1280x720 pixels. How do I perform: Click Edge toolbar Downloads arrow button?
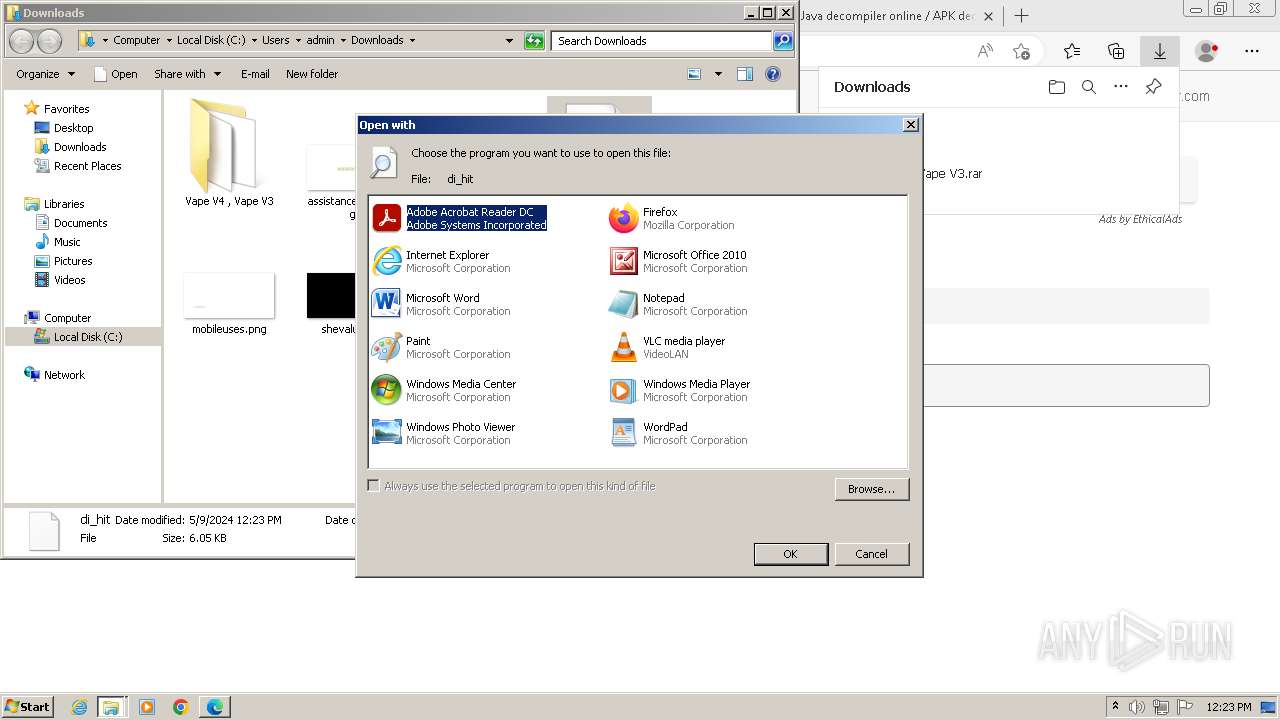1160,51
